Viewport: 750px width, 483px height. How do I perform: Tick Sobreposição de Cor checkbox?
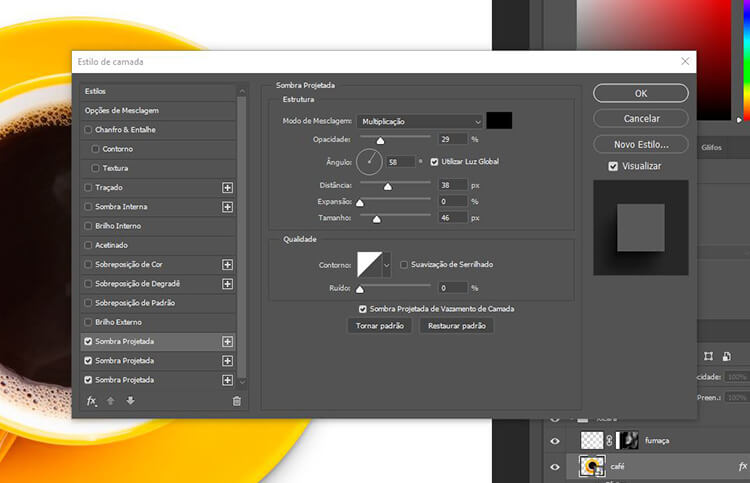[x=88, y=264]
